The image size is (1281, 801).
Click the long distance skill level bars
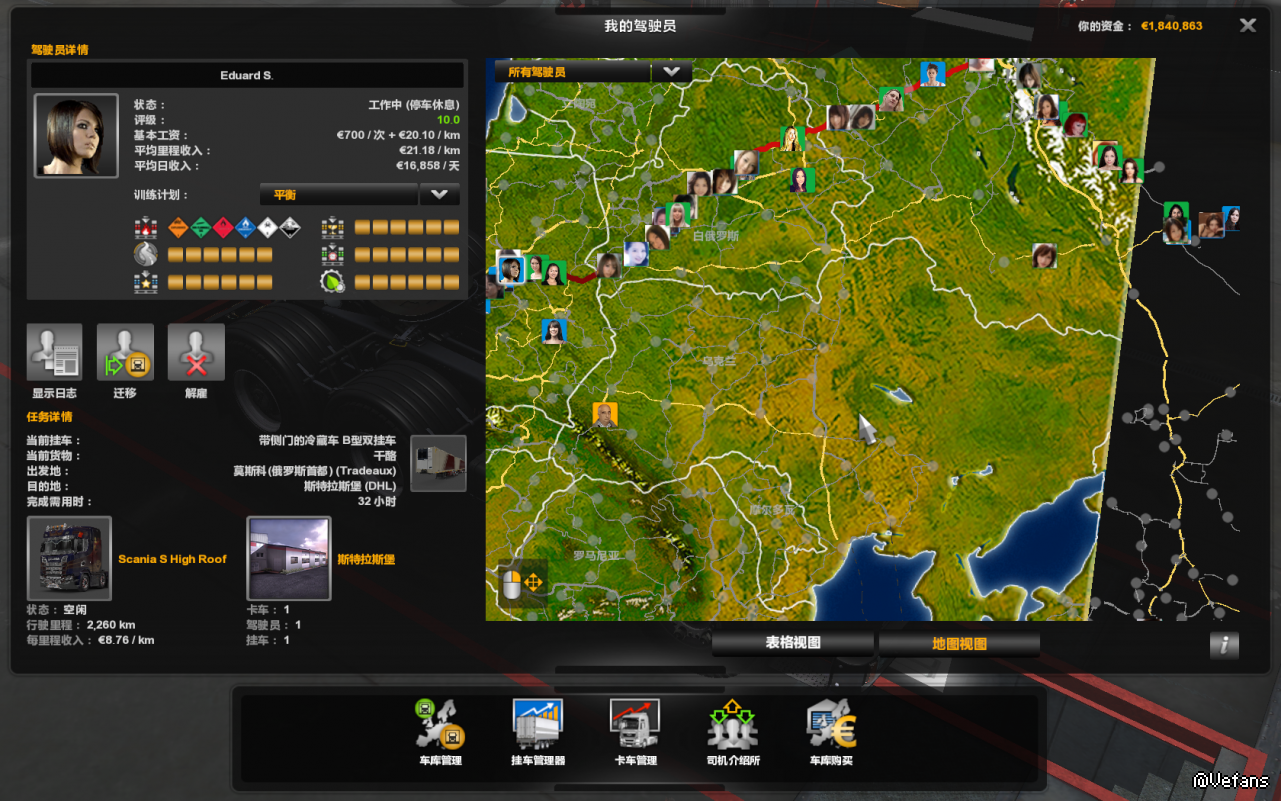[220, 255]
